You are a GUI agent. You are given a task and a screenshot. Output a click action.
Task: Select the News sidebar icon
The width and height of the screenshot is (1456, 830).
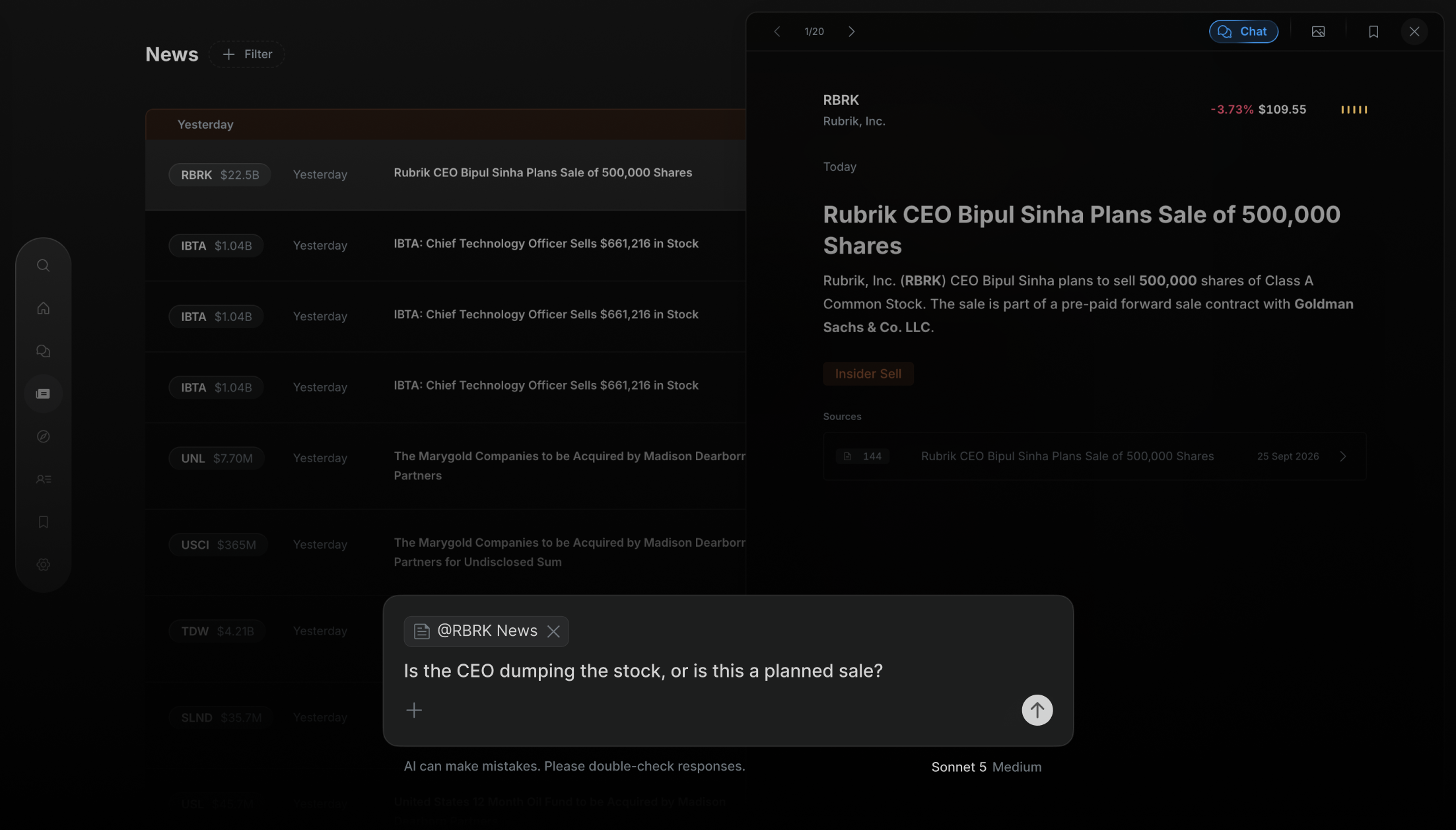pyautogui.click(x=43, y=394)
